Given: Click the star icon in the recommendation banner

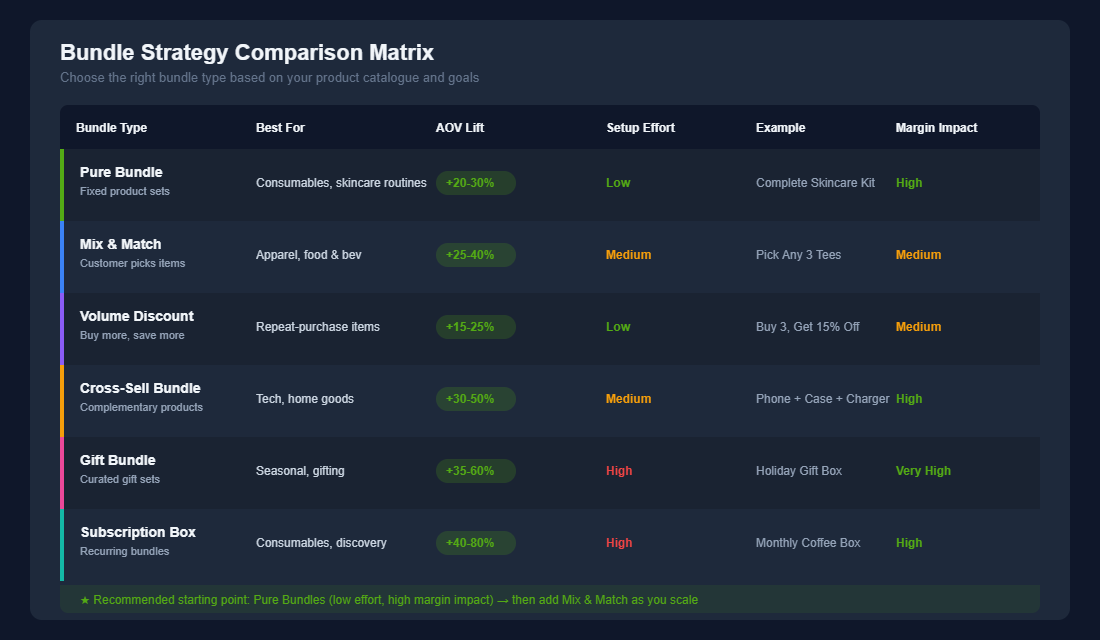Looking at the screenshot, I should click(84, 599).
